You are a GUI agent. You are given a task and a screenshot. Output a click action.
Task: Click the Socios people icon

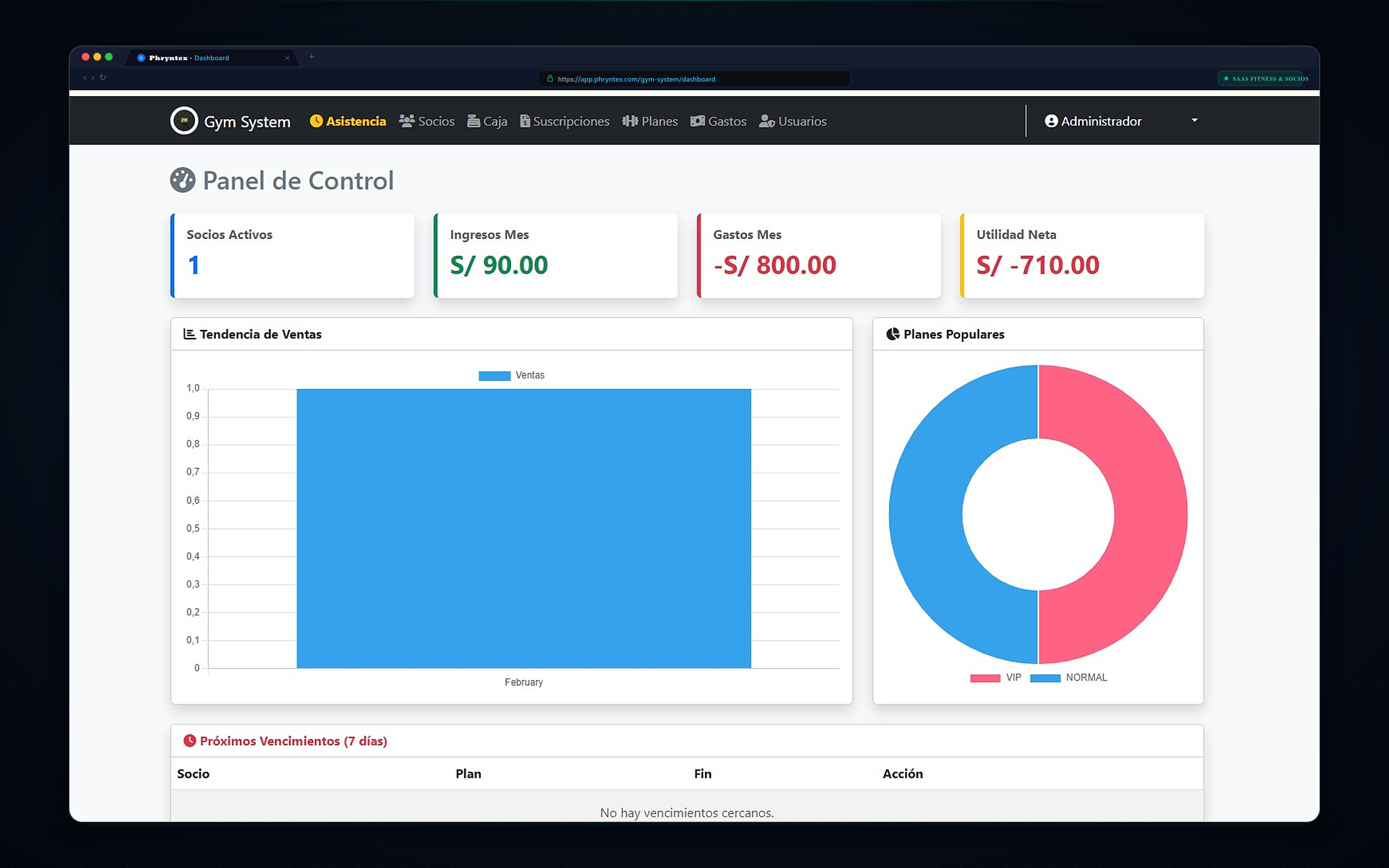point(406,121)
